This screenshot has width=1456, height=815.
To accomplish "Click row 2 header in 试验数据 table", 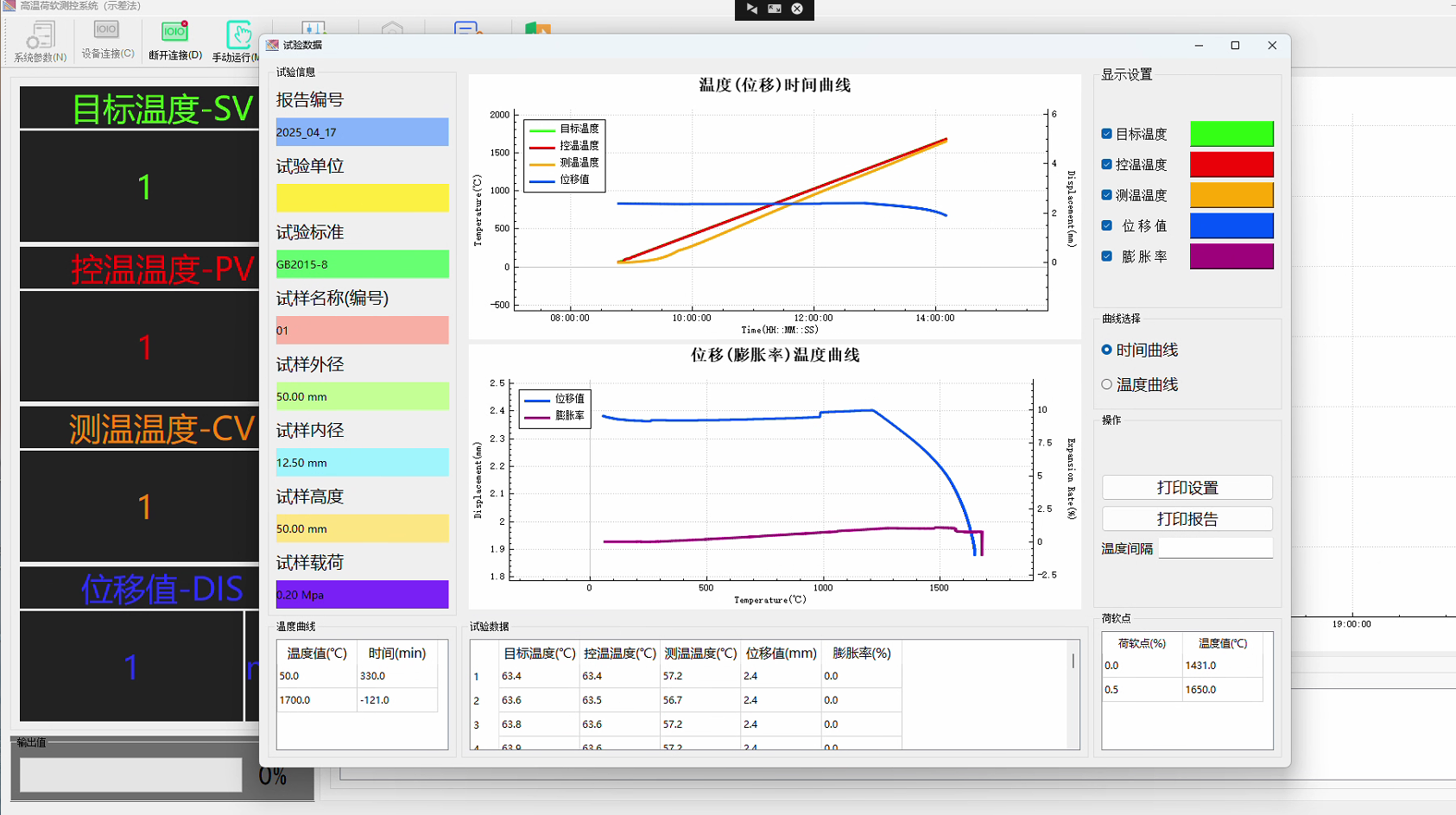I will pos(476,700).
